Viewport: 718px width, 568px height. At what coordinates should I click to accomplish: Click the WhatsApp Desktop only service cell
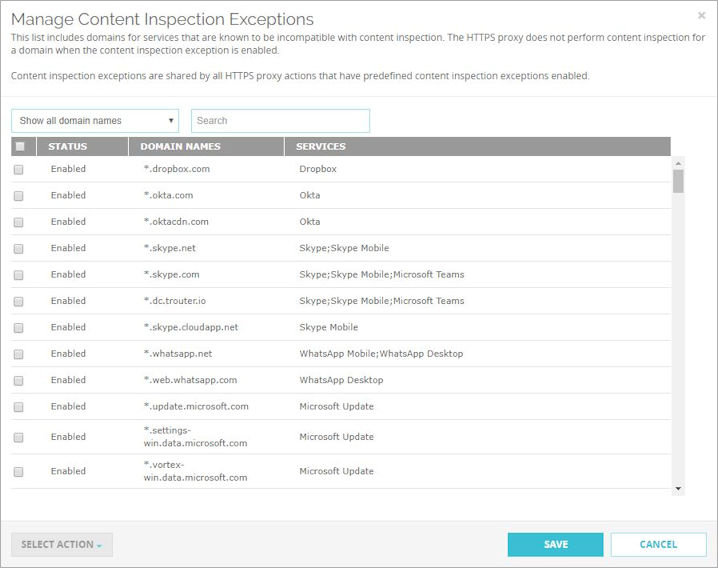pyautogui.click(x=341, y=380)
